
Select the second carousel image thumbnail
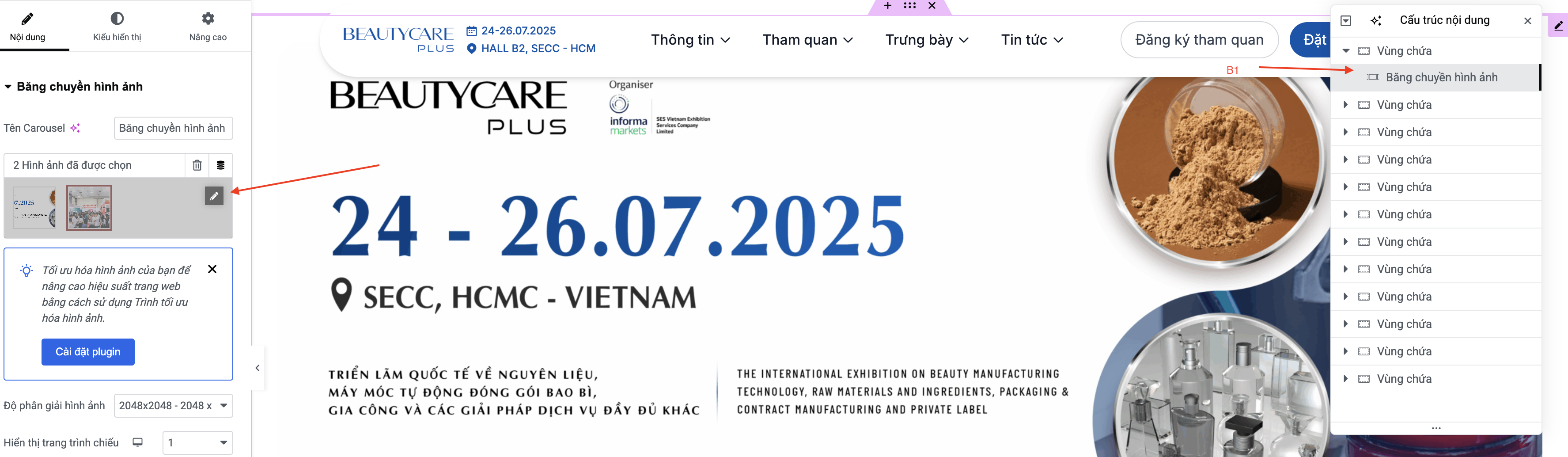tap(89, 208)
